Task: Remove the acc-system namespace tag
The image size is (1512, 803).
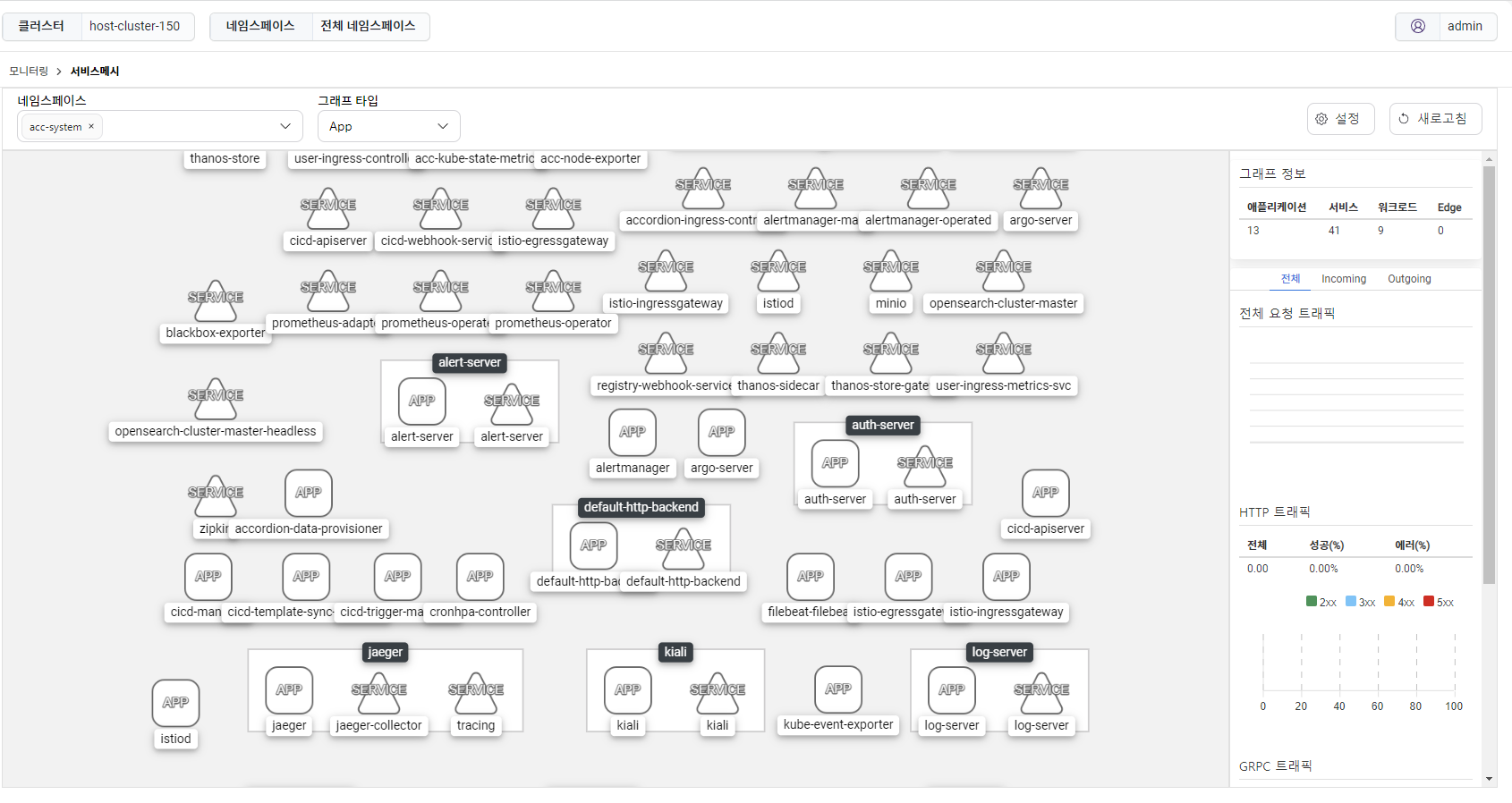Action: coord(91,126)
